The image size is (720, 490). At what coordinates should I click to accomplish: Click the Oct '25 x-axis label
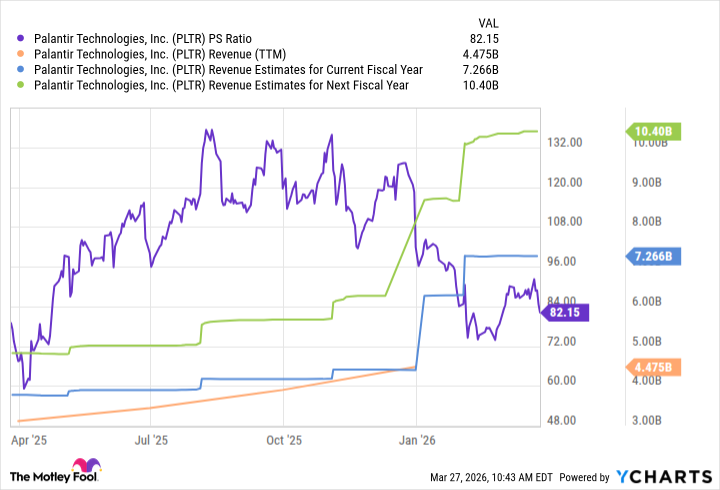pyautogui.click(x=285, y=438)
